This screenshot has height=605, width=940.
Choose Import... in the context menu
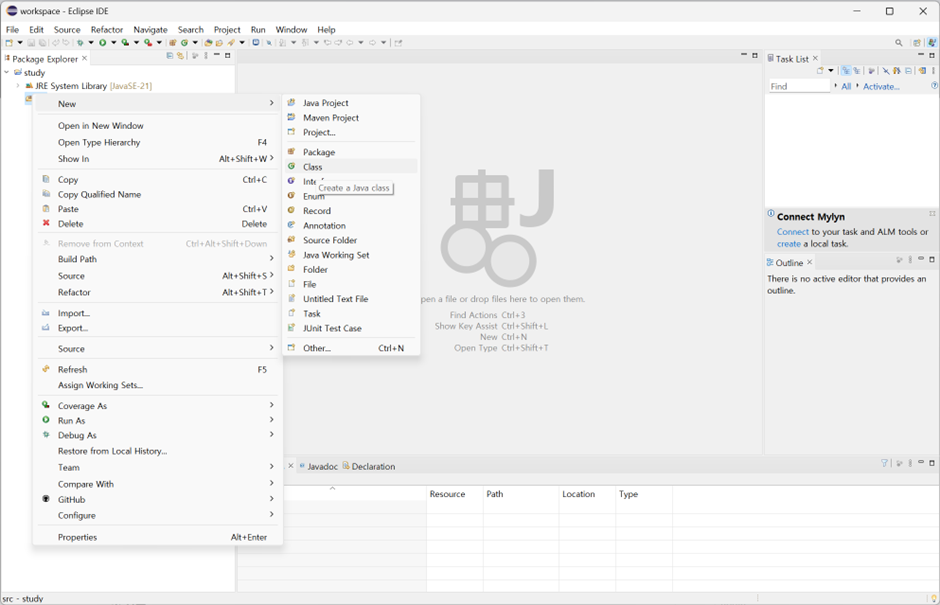coord(157,313)
